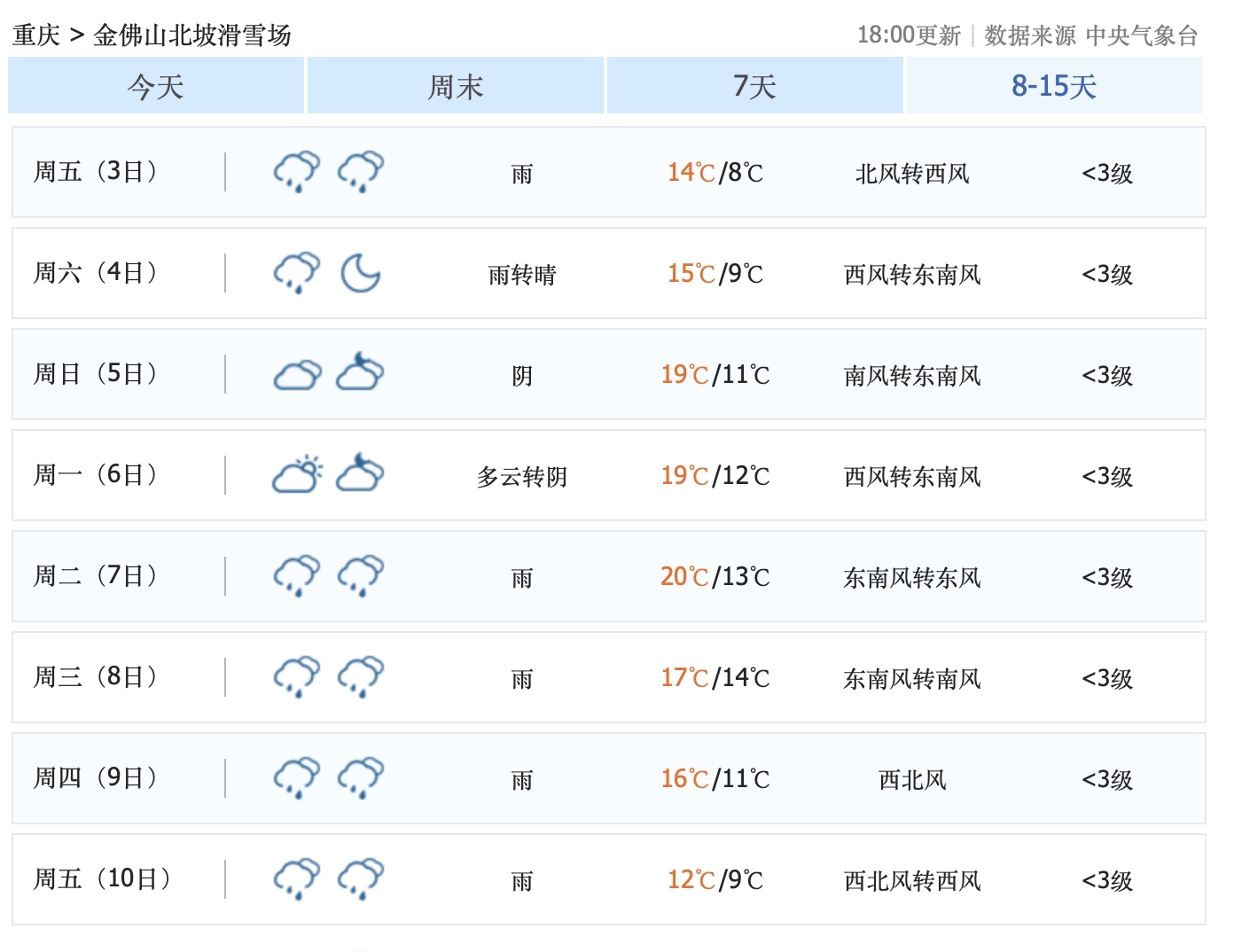
Task: Click the 17℃/14℃ temperature
Action: click(715, 677)
